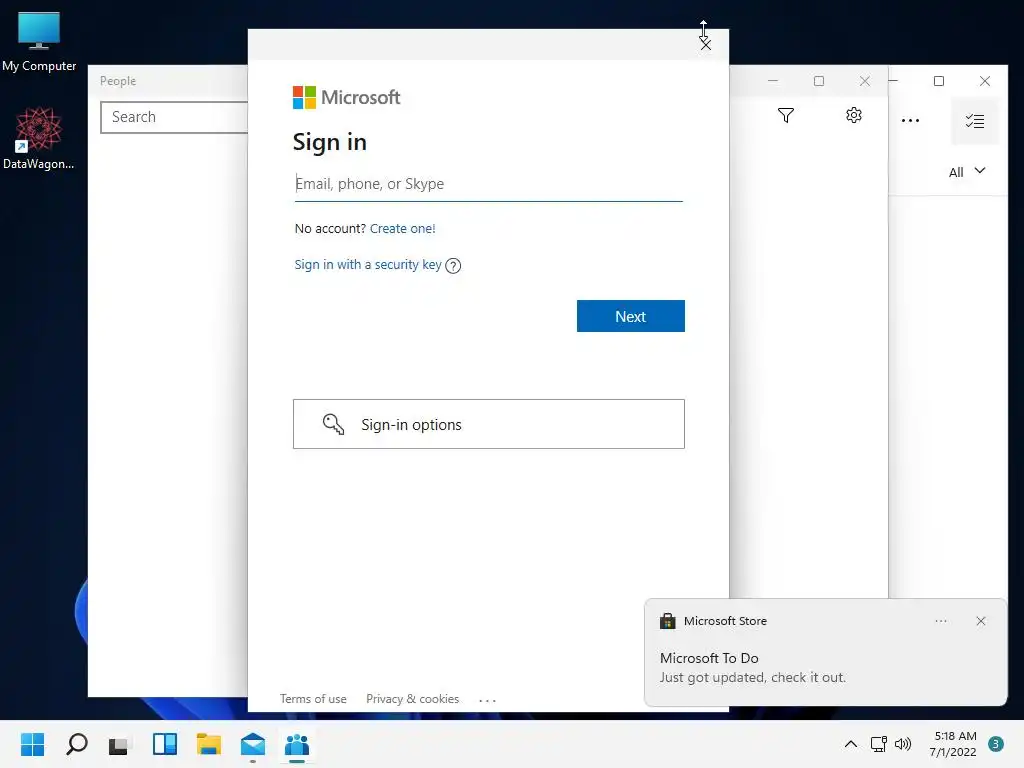Open the volume speaker tray icon
The image size is (1024, 768).
[x=903, y=744]
